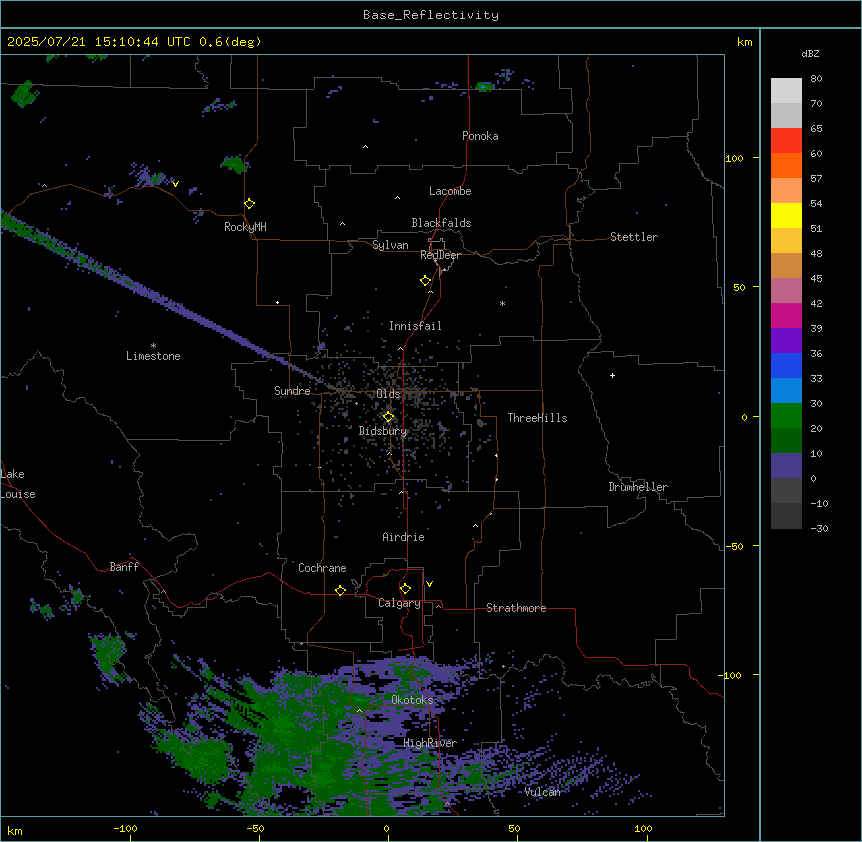
Task: Select the Olds label
Action: tap(388, 394)
